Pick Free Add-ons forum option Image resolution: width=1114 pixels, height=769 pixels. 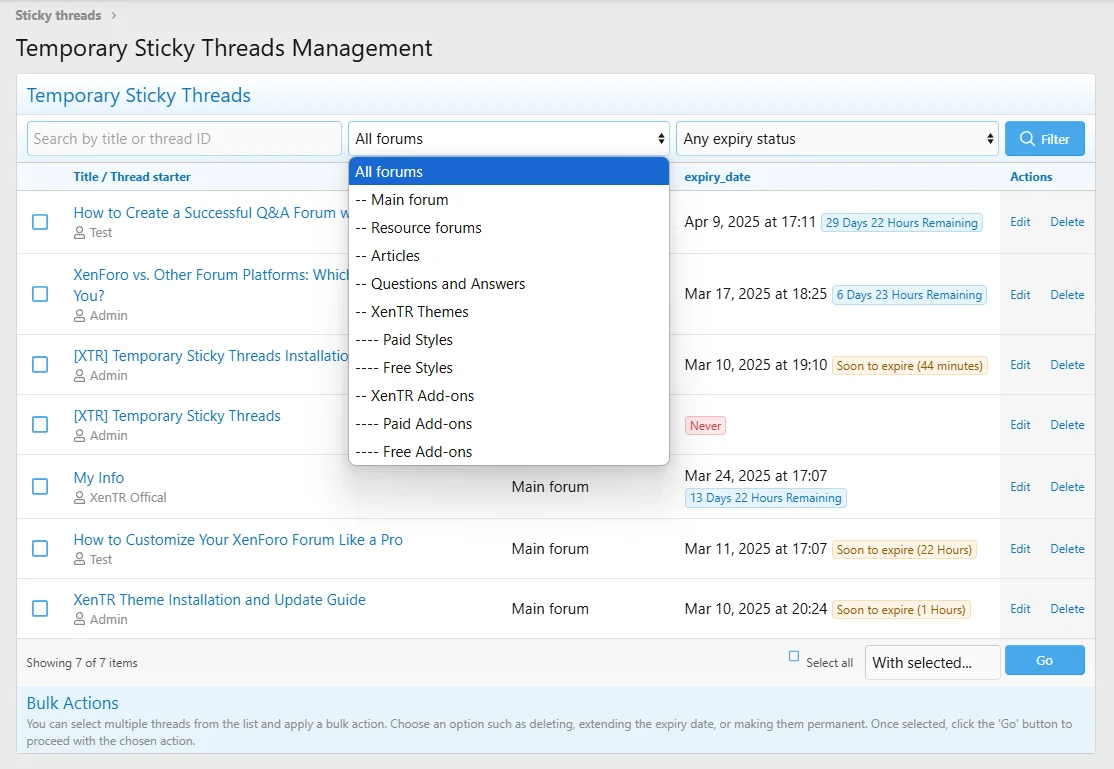[x=427, y=452]
